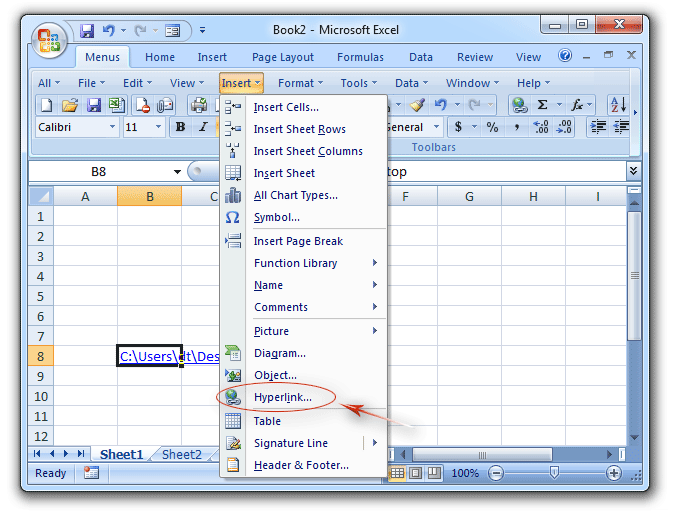This screenshot has width=674, height=518.
Task: Click Increase Decimal icon
Action: 541,127
